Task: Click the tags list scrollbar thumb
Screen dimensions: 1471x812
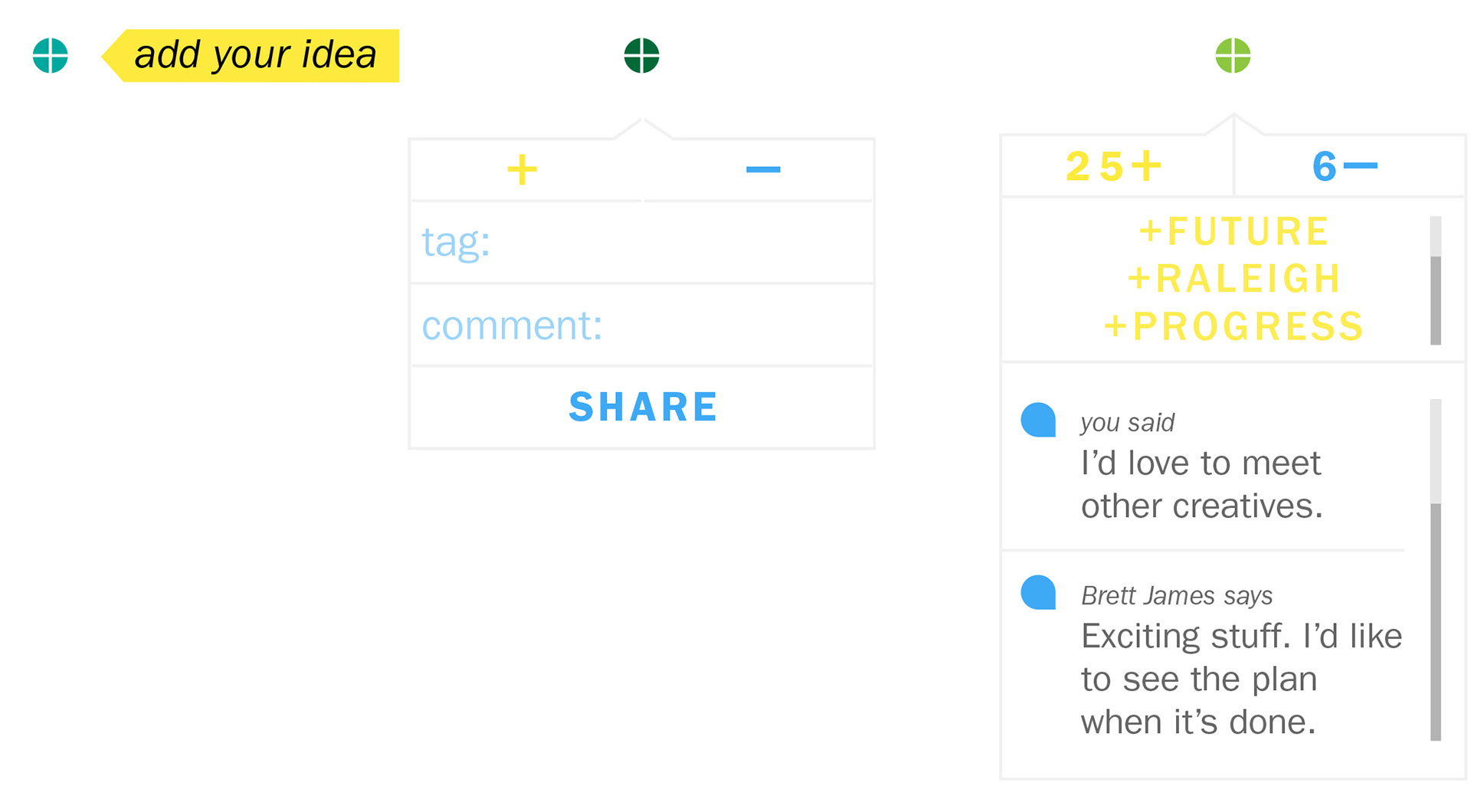Action: click(1436, 300)
